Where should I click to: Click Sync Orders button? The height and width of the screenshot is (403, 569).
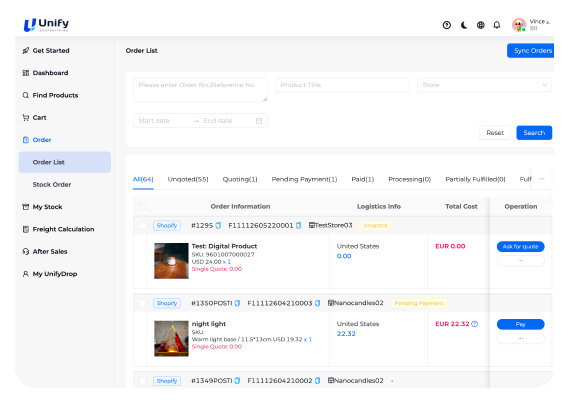531,50
